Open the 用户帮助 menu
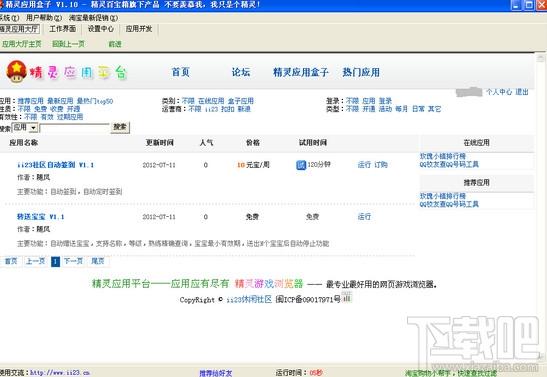The image size is (547, 377). [44, 17]
